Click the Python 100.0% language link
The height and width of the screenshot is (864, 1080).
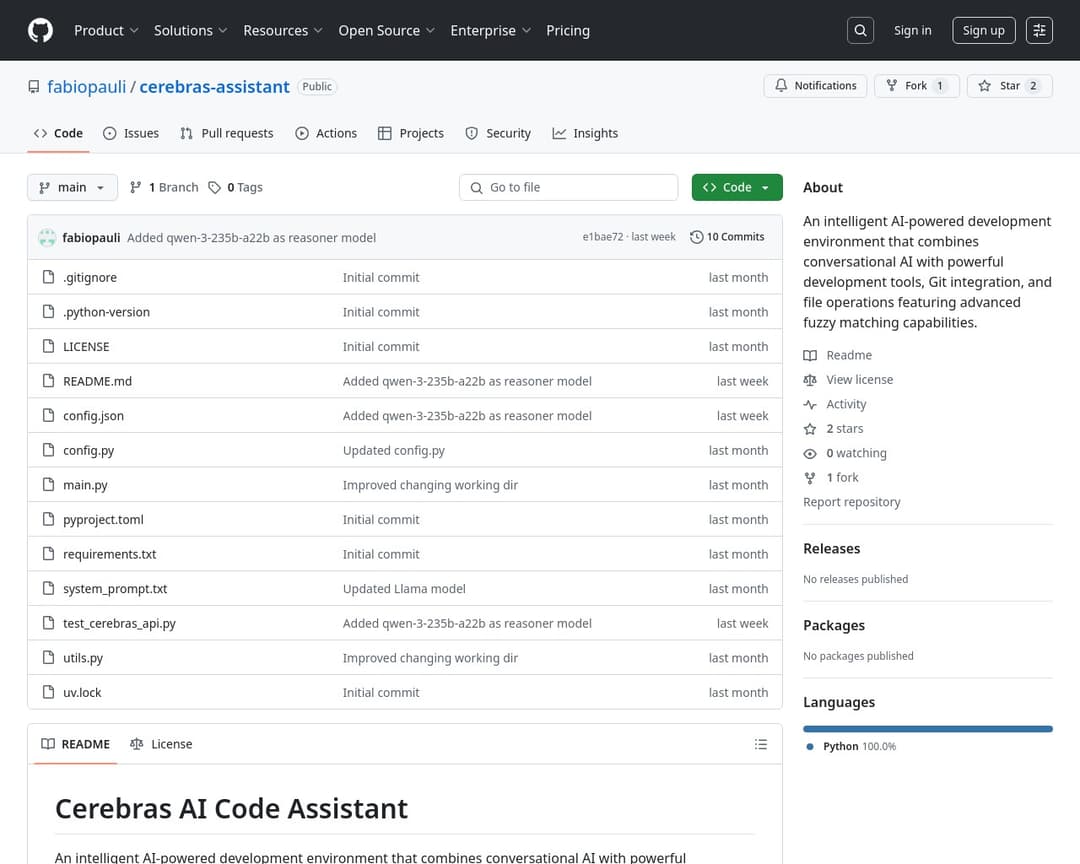pyautogui.click(x=851, y=746)
